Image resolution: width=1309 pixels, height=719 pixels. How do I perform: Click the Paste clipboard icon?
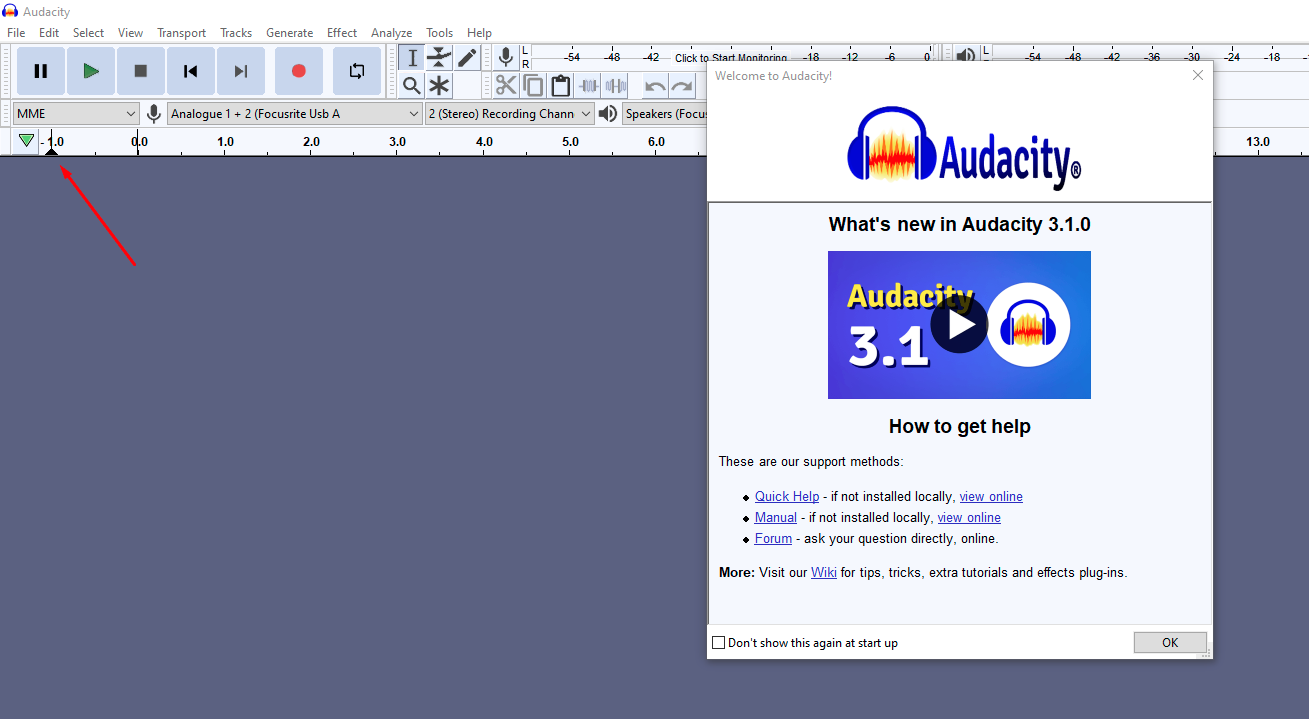[560, 86]
